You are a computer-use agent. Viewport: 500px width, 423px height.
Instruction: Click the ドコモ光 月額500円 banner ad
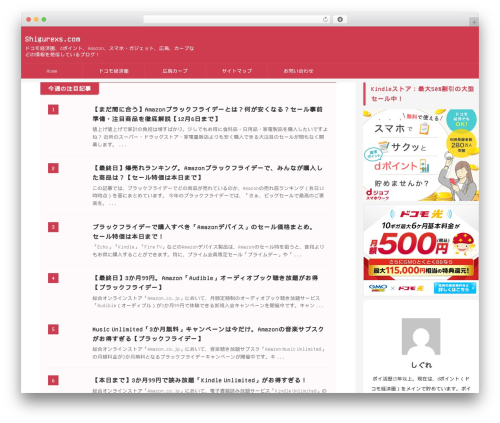[x=421, y=250]
